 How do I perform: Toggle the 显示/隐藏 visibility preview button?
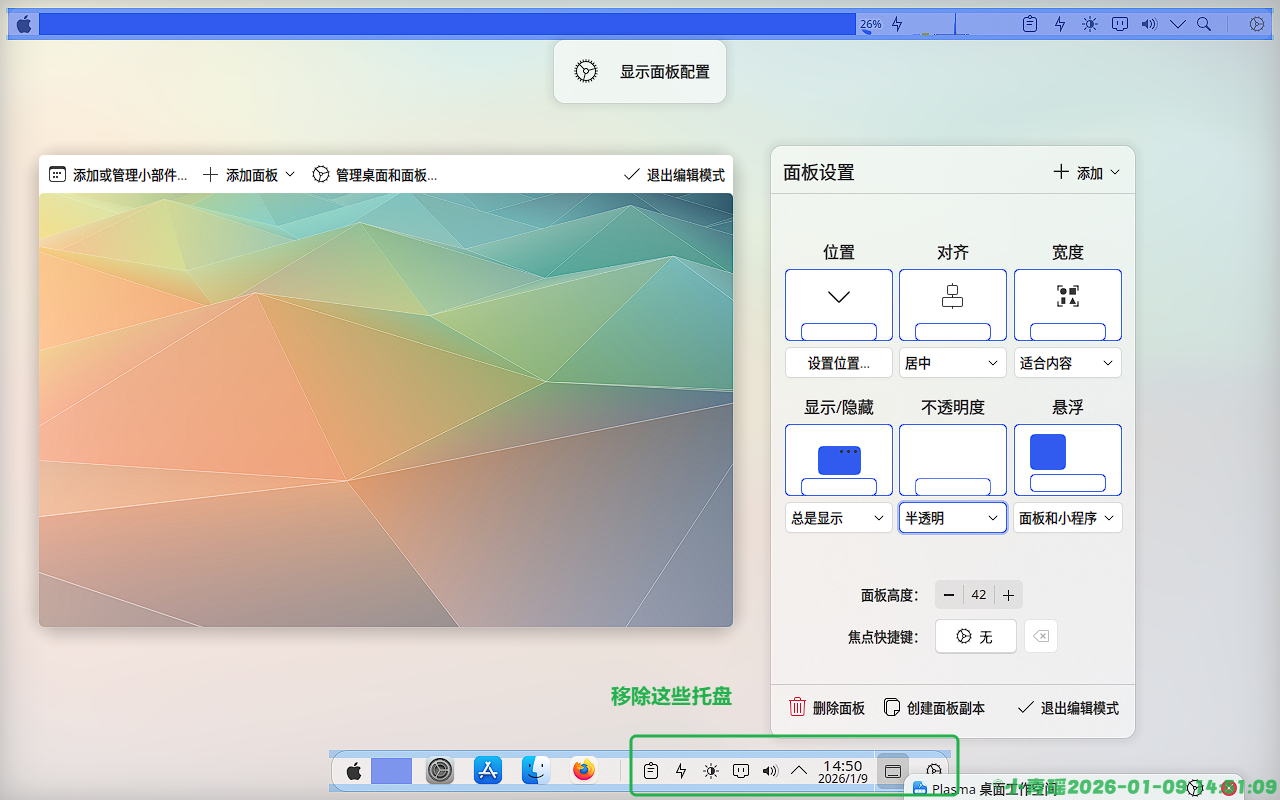click(x=838, y=460)
